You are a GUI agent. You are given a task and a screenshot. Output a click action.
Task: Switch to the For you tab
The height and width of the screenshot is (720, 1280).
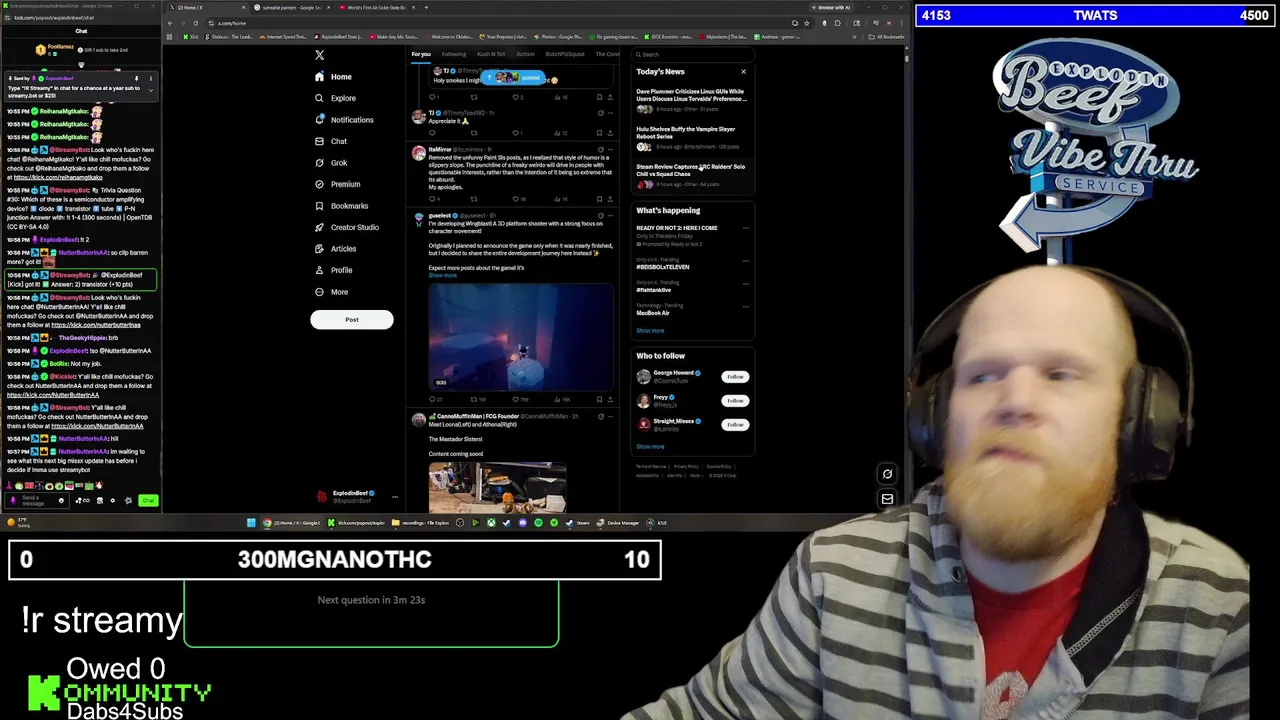(x=421, y=54)
